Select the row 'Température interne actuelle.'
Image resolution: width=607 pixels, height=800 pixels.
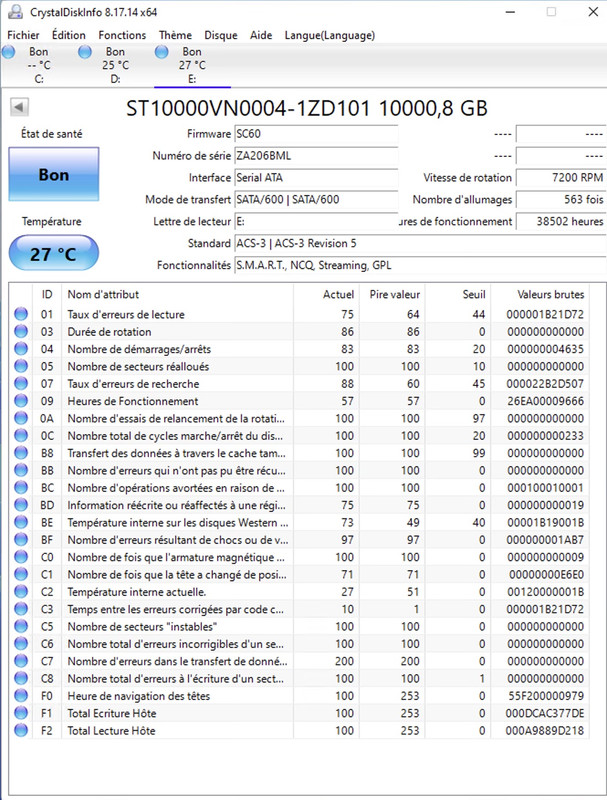click(x=300, y=592)
